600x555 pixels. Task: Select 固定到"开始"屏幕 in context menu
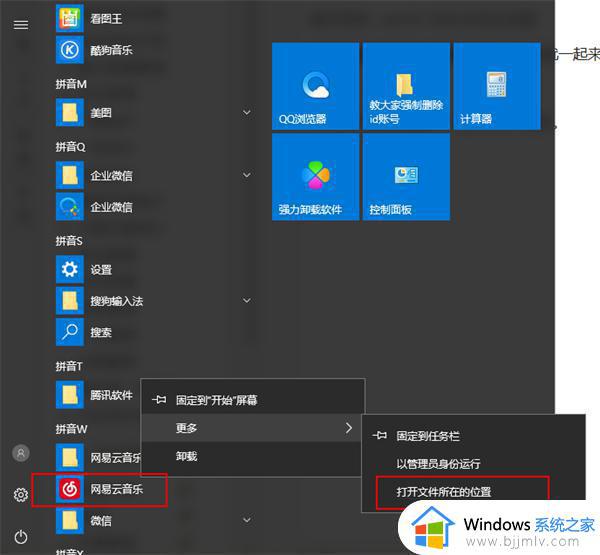point(253,400)
